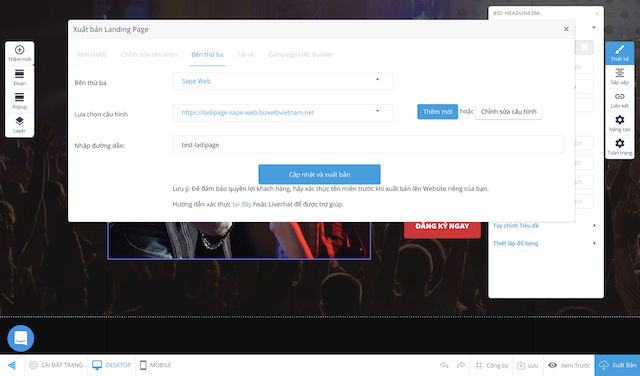
Task: Open the Liên kết link panel
Action: 620,100
